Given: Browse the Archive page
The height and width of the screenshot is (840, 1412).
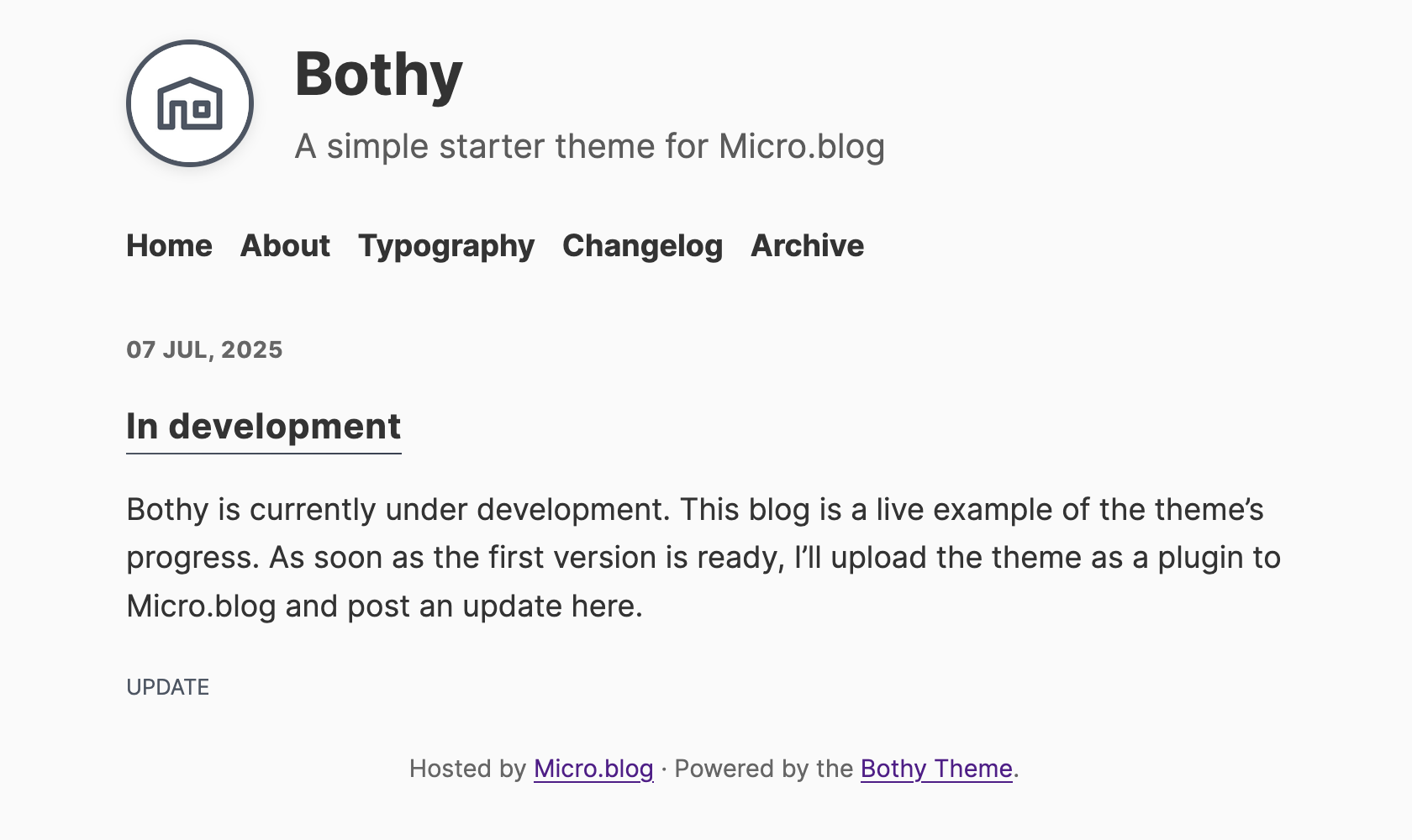Looking at the screenshot, I should [x=807, y=246].
